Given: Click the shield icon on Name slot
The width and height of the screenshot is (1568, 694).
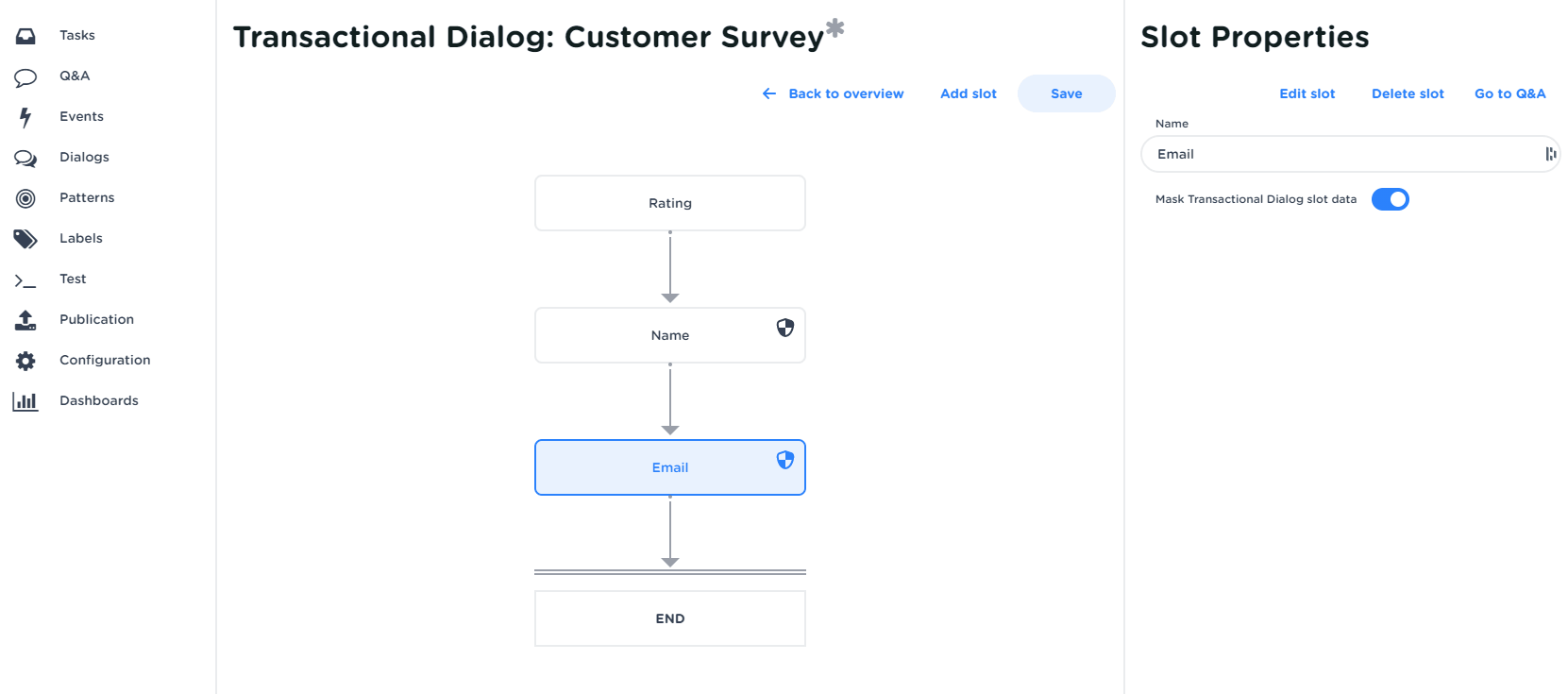Looking at the screenshot, I should 785,328.
